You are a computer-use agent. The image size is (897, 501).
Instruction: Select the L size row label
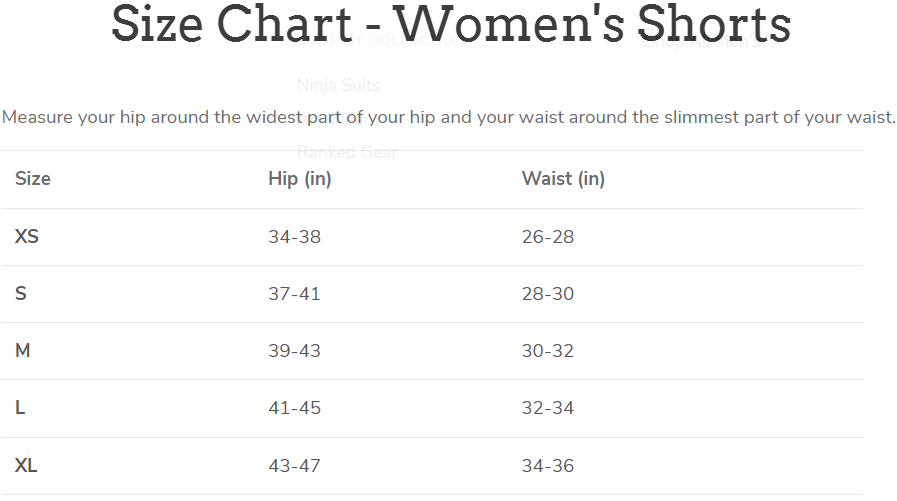[21, 408]
